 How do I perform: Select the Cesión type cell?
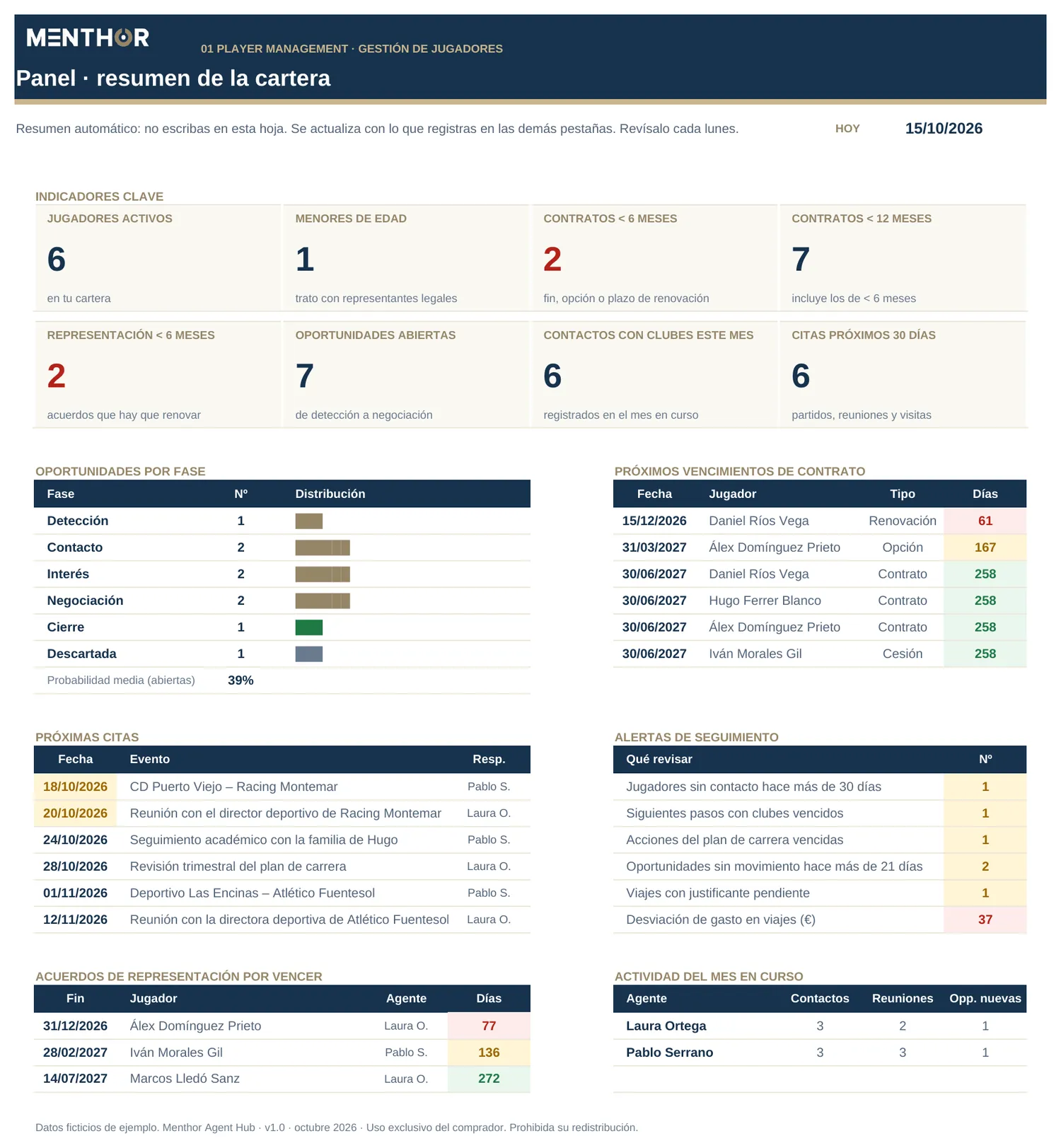(x=903, y=654)
